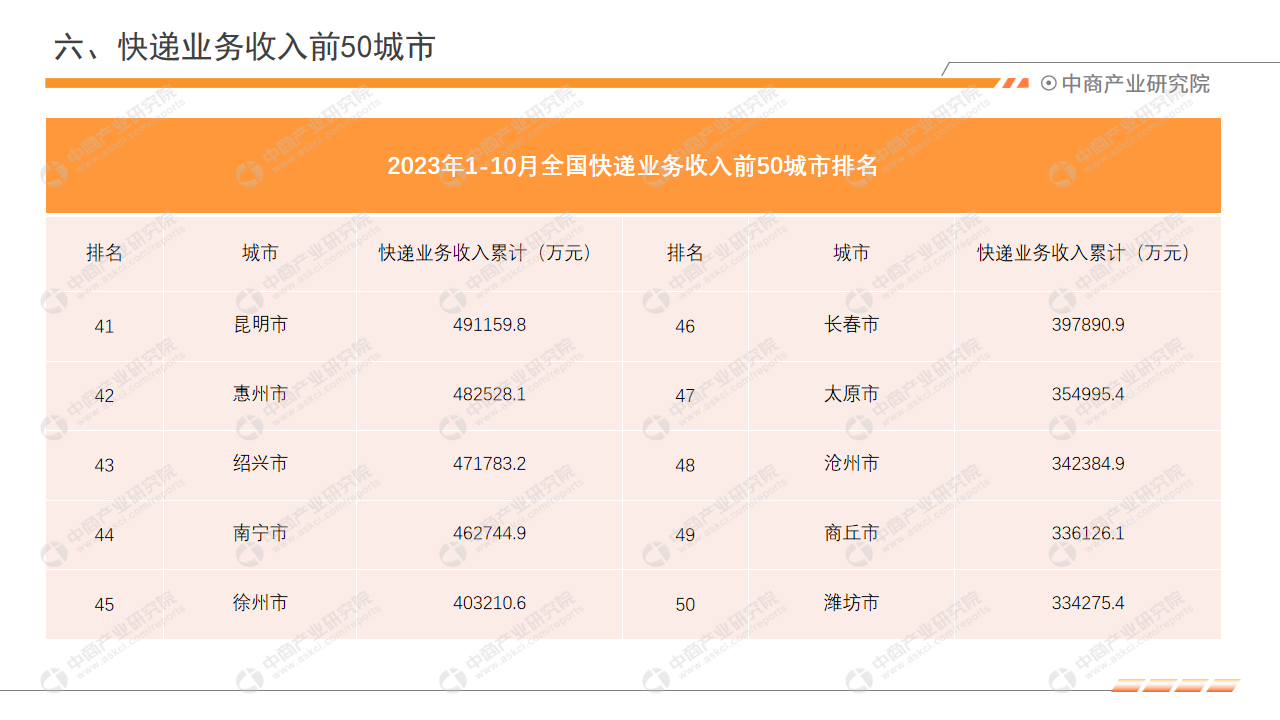Click the city cell 太原市

pos(851,394)
